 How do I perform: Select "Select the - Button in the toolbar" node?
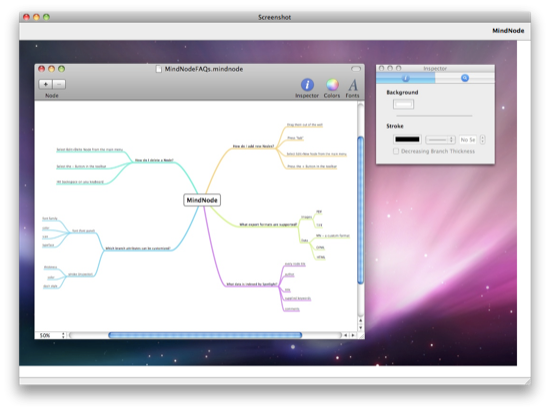coord(81,167)
